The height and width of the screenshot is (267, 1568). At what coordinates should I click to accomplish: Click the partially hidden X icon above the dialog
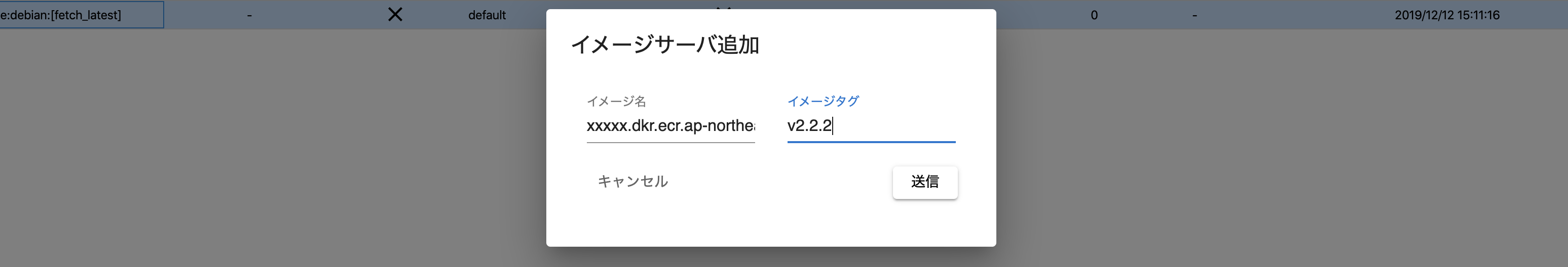point(723,7)
